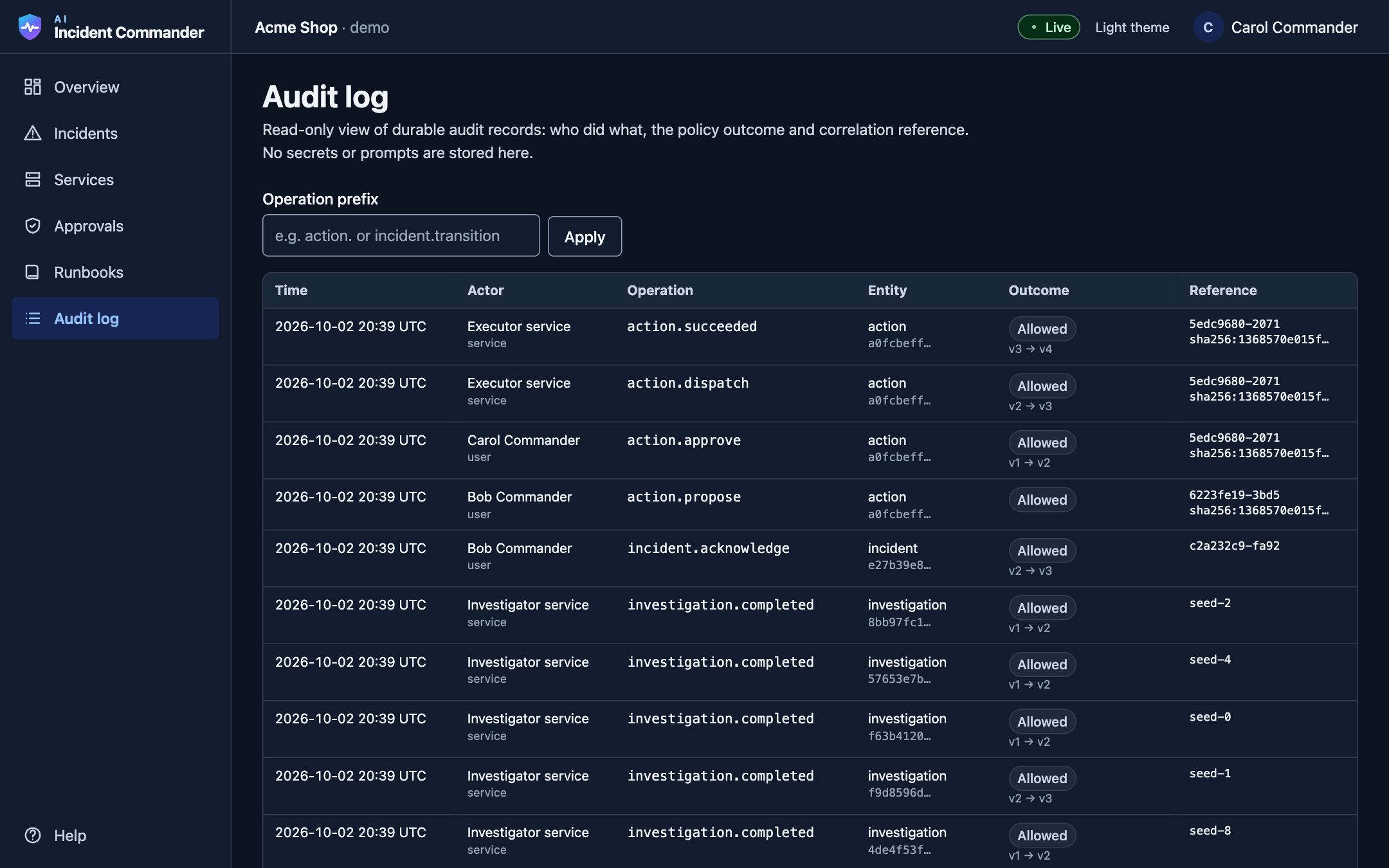The height and width of the screenshot is (868, 1389).
Task: Click the Carol Commander avatar circle
Action: tap(1208, 27)
